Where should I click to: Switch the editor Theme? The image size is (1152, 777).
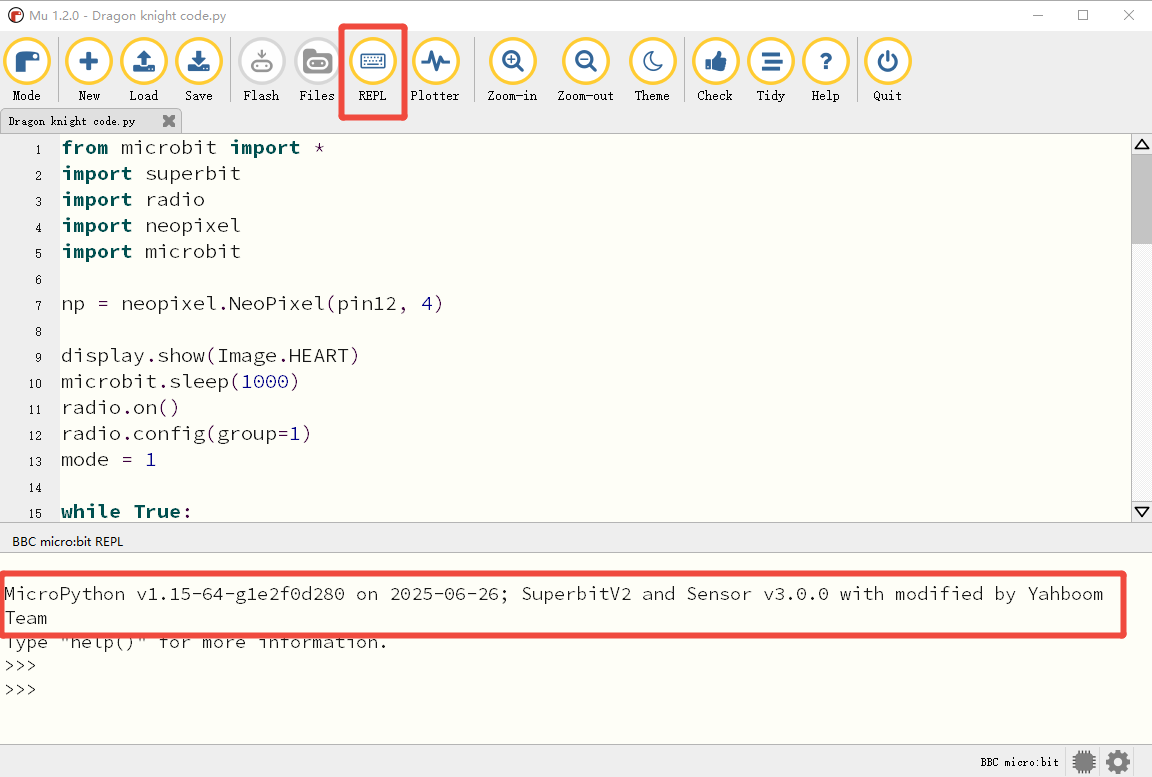coord(652,71)
